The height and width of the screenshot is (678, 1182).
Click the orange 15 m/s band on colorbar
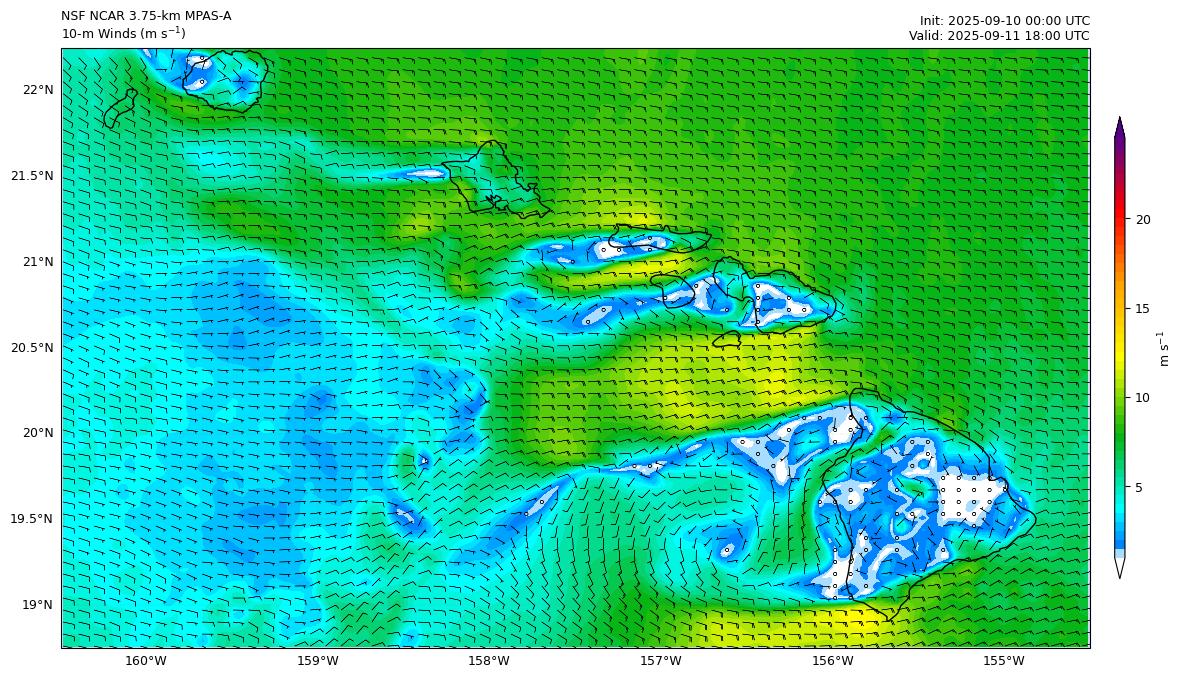point(1119,309)
